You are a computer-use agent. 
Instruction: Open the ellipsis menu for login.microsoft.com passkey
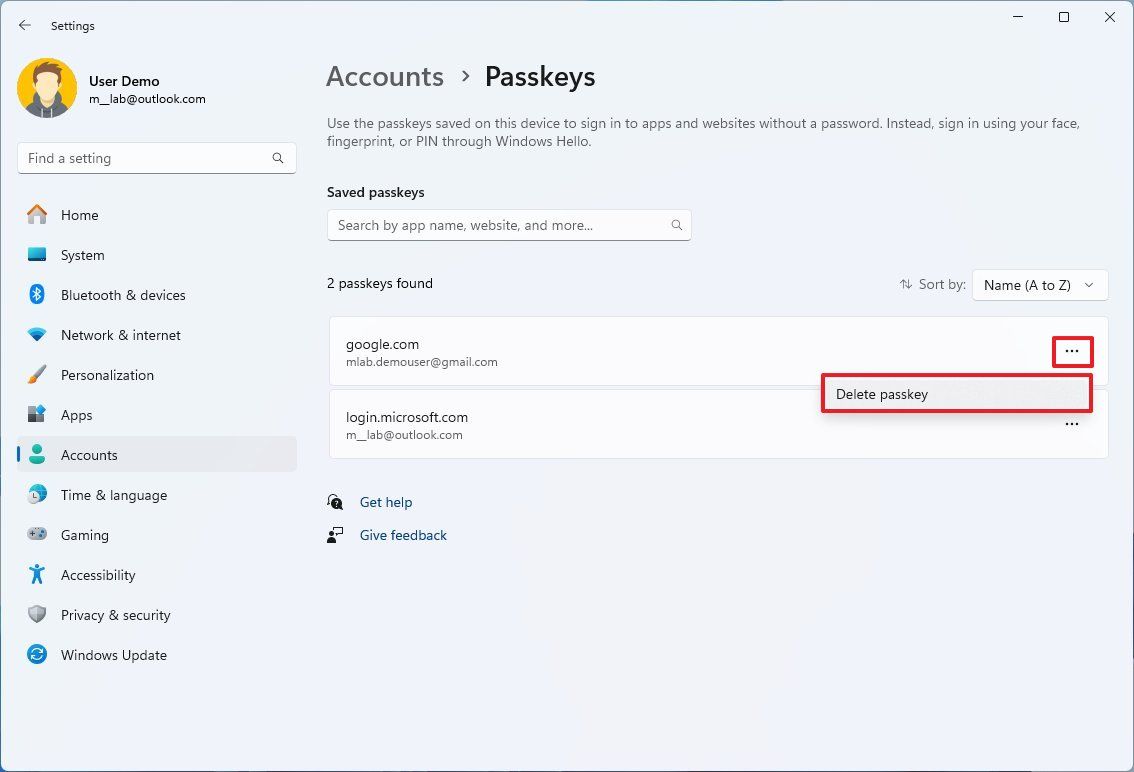click(x=1072, y=424)
